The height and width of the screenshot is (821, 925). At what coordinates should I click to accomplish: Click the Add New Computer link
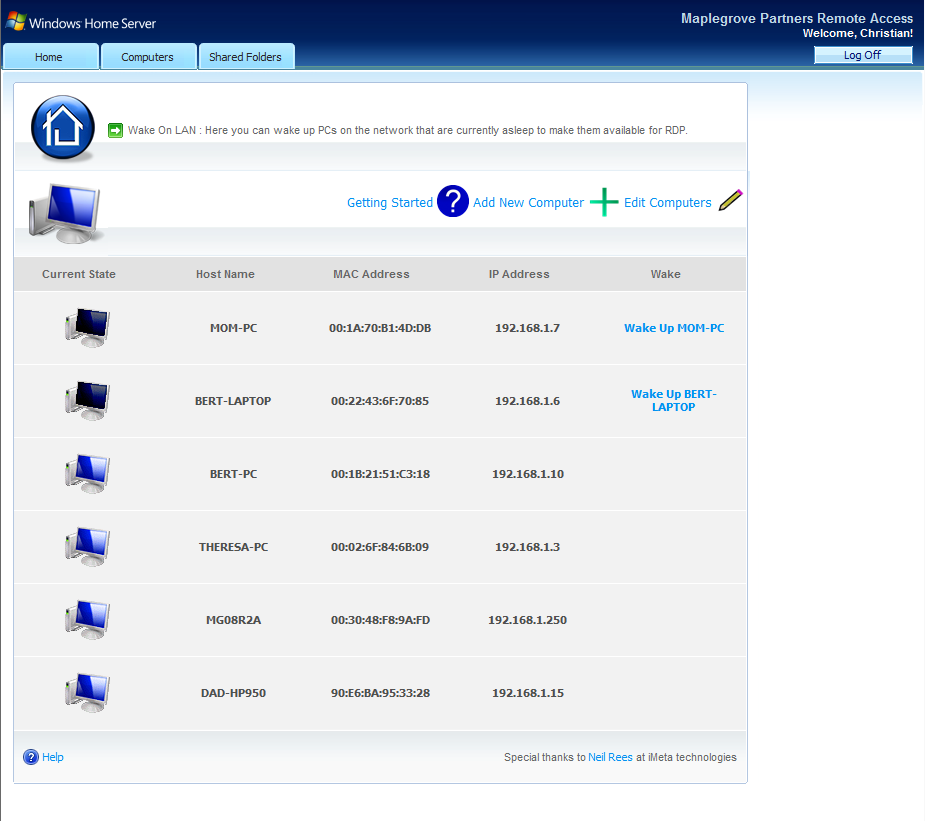[528, 203]
